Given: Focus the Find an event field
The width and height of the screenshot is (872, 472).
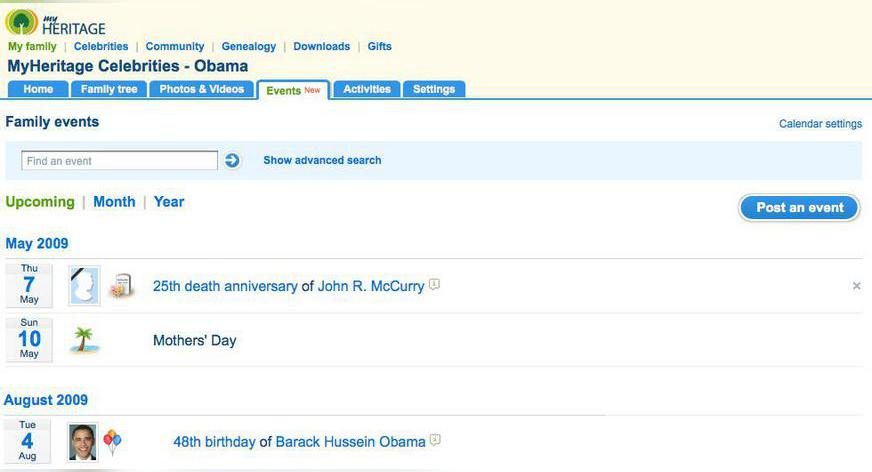Looking at the screenshot, I should click(120, 161).
